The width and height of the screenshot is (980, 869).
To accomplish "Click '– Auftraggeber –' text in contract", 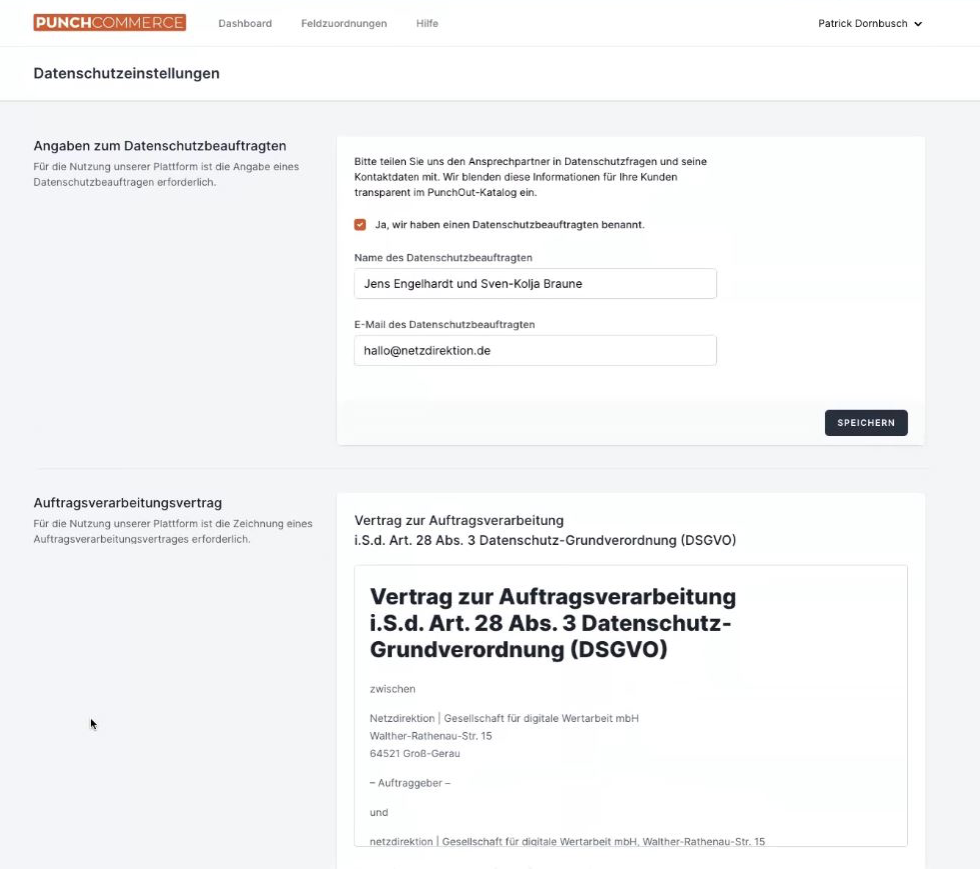I will point(410,783).
